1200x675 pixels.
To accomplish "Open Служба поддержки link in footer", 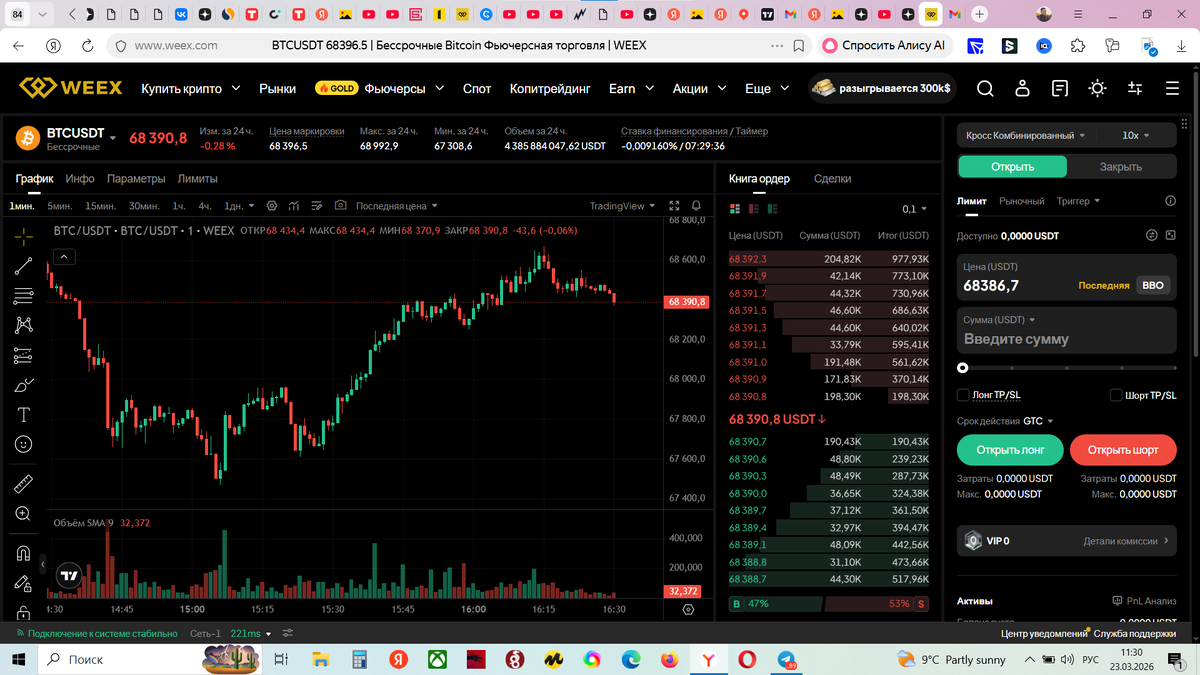I will (1135, 633).
